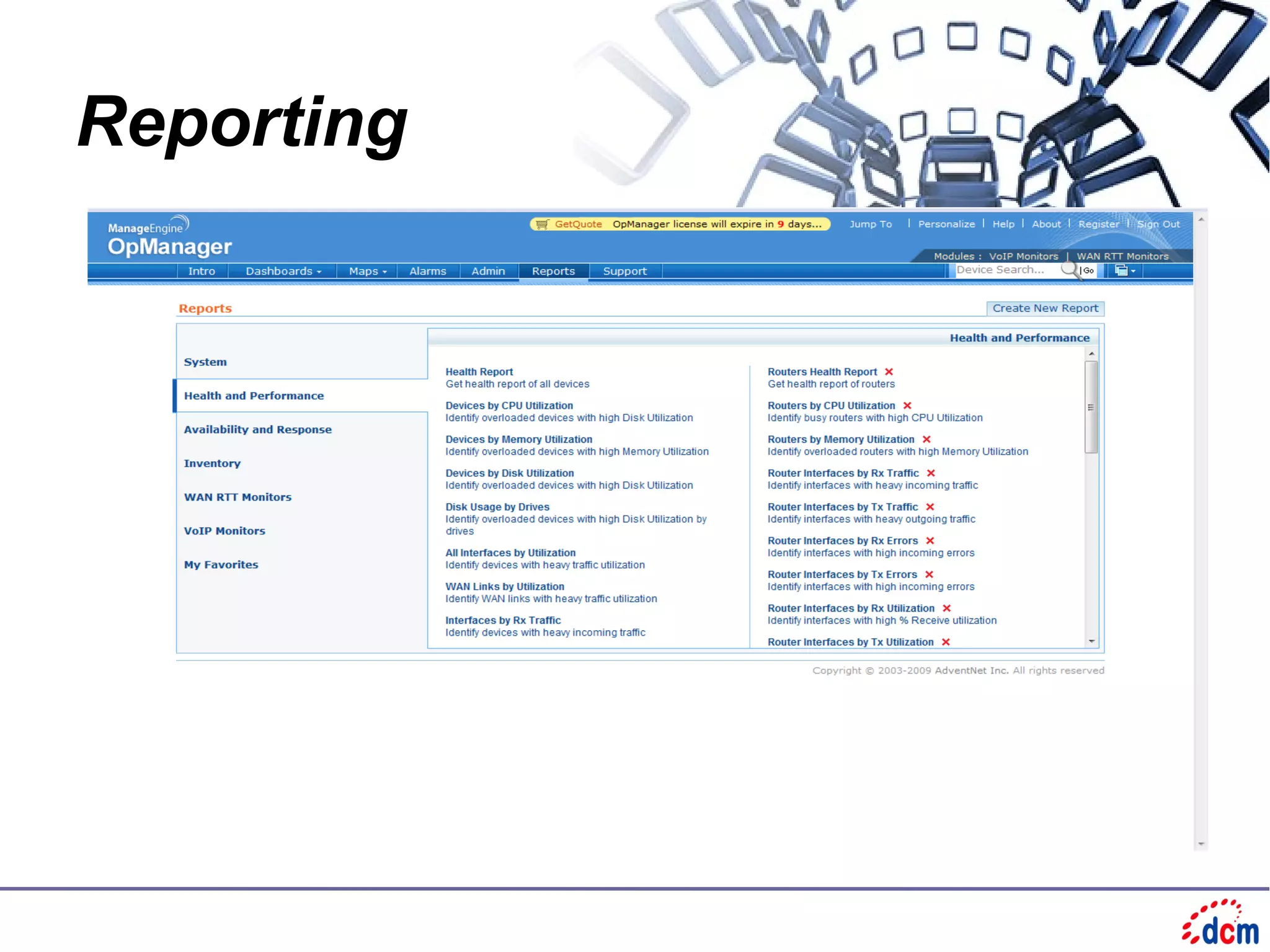Open Router Interfaces by Tx Utilization link
Screen dimensions: 1270x952
850,642
